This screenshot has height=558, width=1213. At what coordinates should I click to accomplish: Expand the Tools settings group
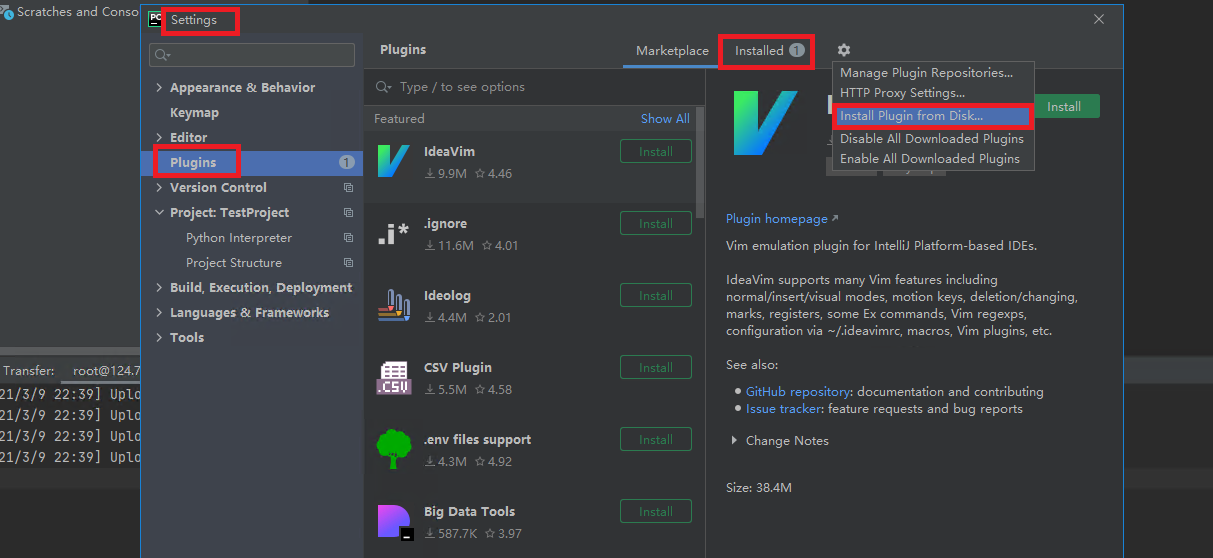(x=160, y=337)
